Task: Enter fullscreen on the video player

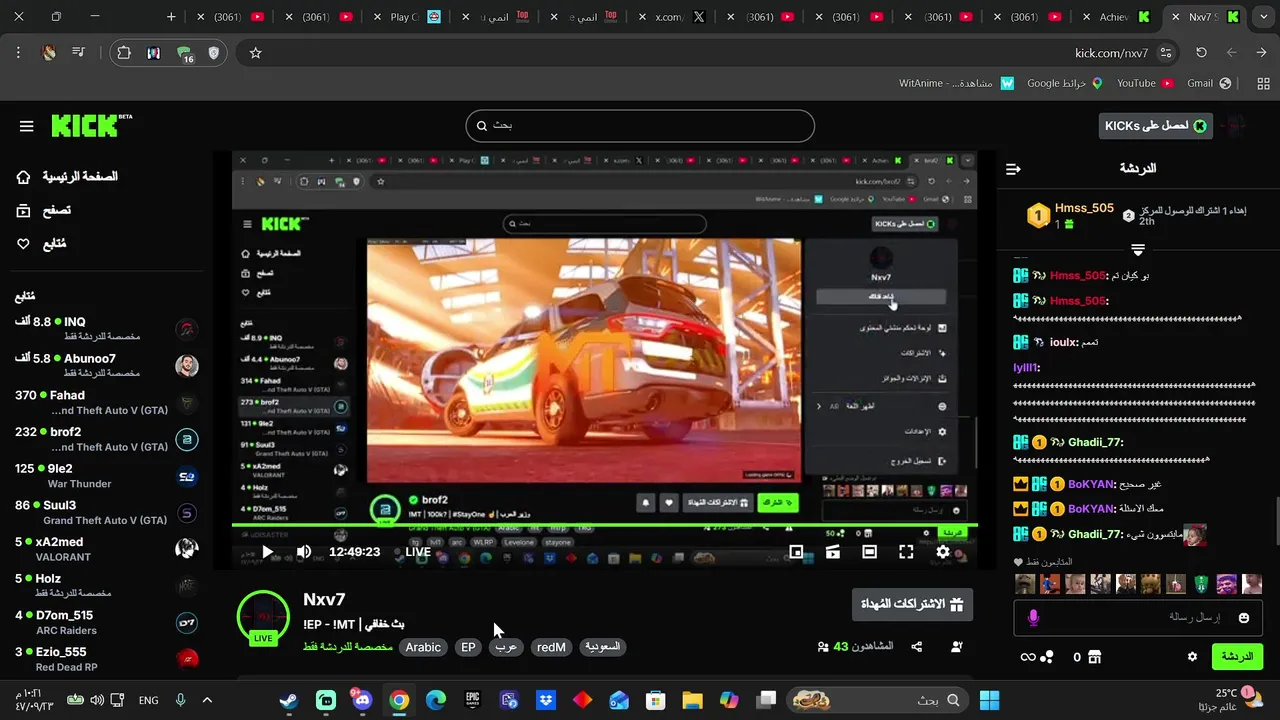Action: (906, 552)
